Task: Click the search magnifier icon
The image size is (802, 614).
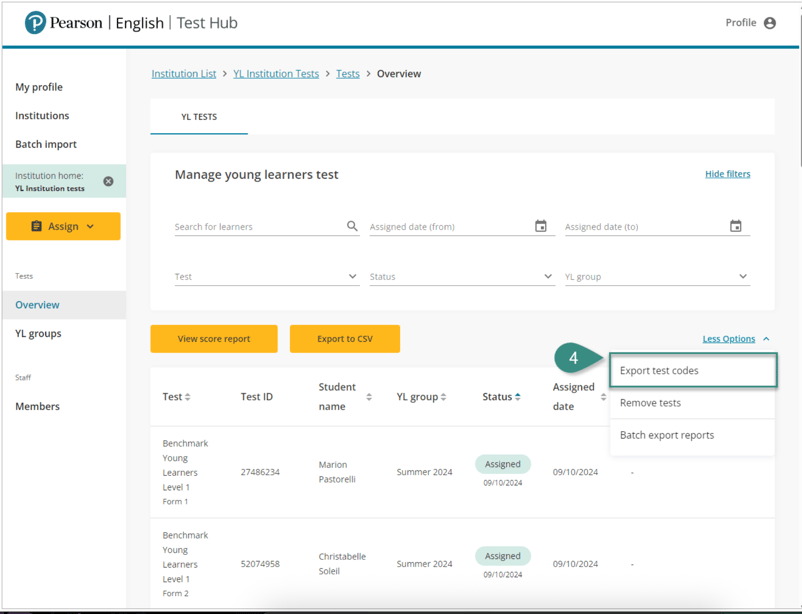Action: (x=352, y=227)
